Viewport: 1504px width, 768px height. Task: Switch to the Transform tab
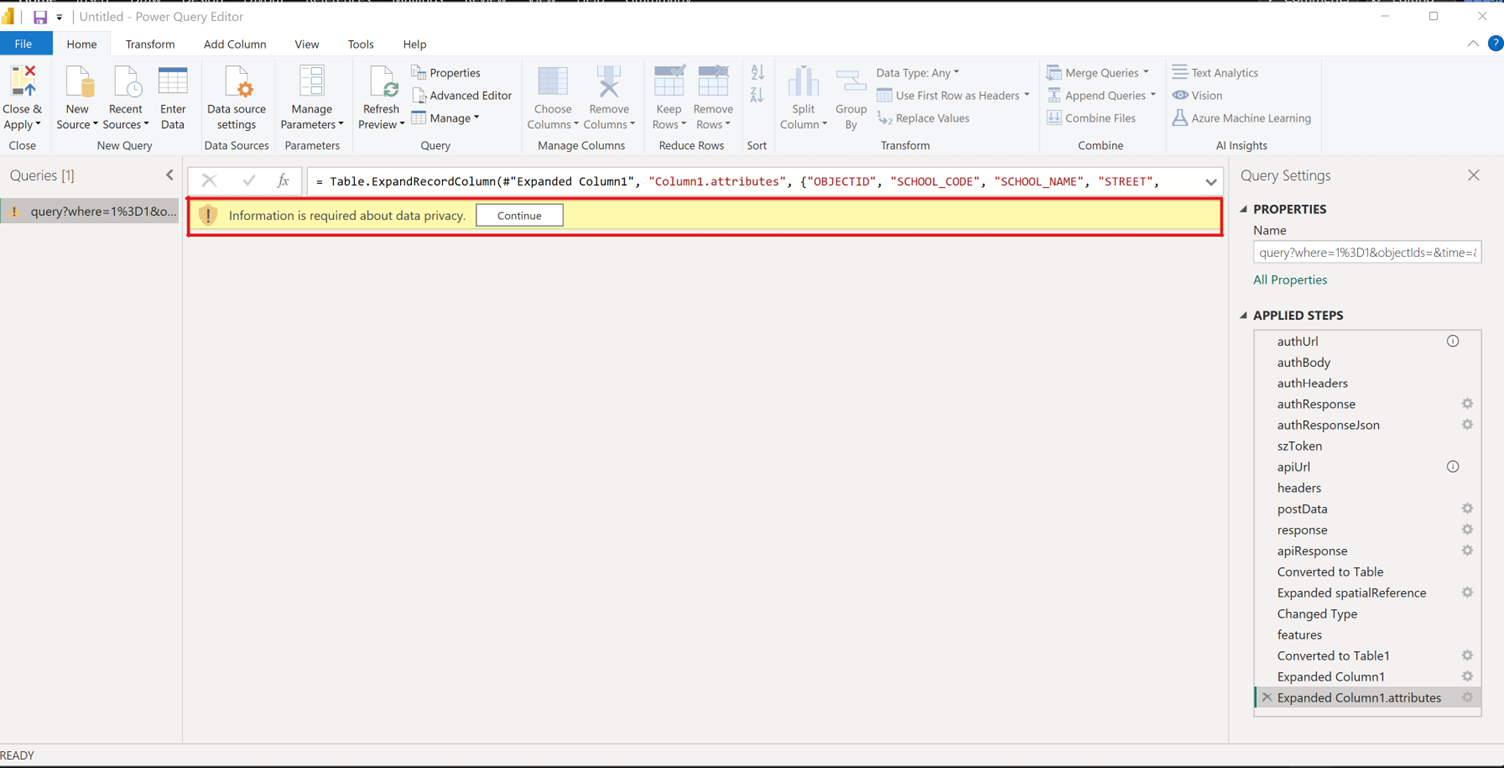pos(150,44)
